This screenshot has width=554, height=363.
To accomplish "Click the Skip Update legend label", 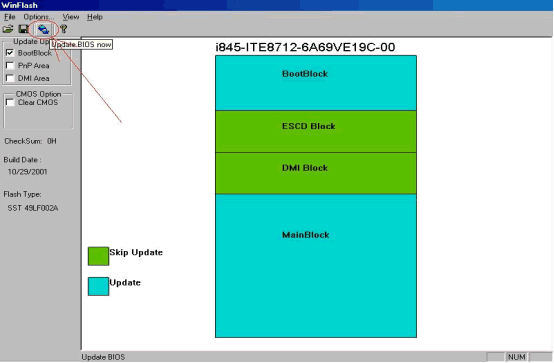I will tap(136, 252).
